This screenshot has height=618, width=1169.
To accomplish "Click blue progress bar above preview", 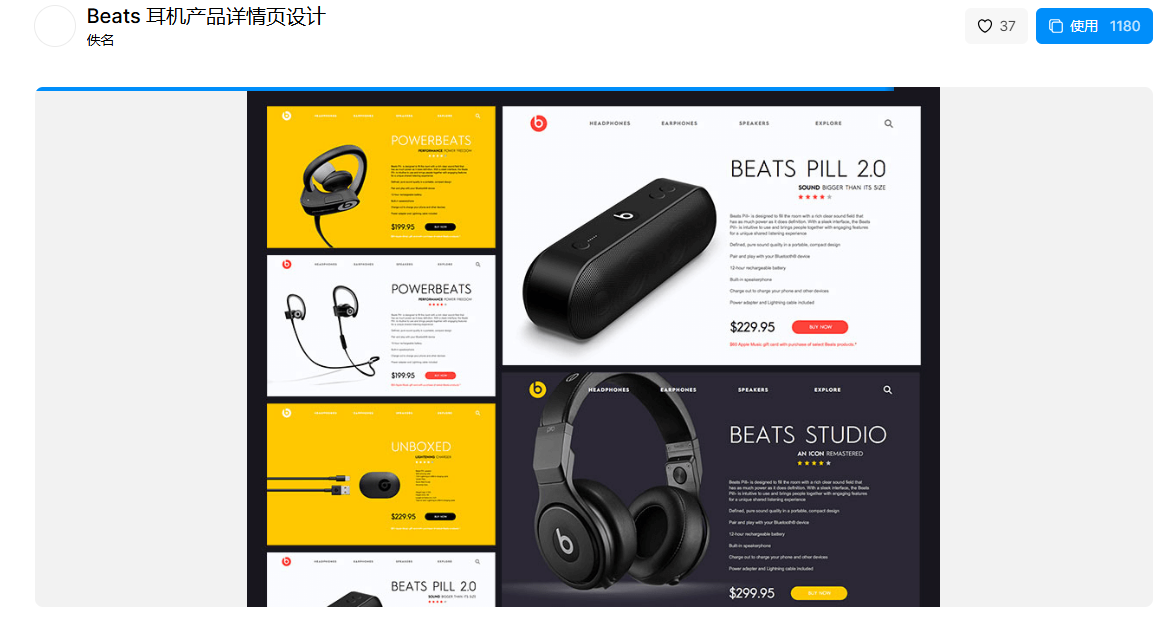I will tap(464, 89).
